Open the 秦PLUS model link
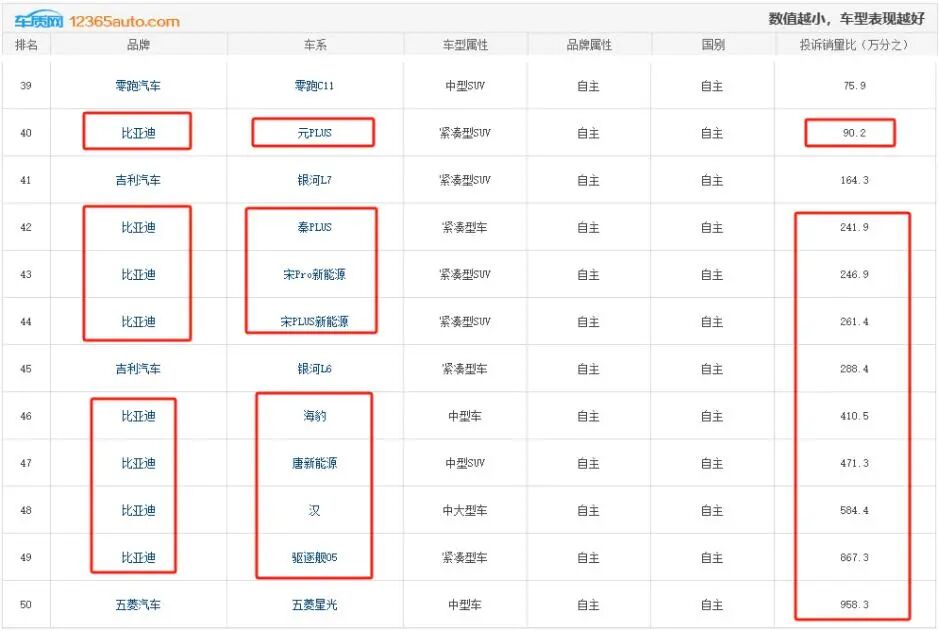 pos(314,227)
